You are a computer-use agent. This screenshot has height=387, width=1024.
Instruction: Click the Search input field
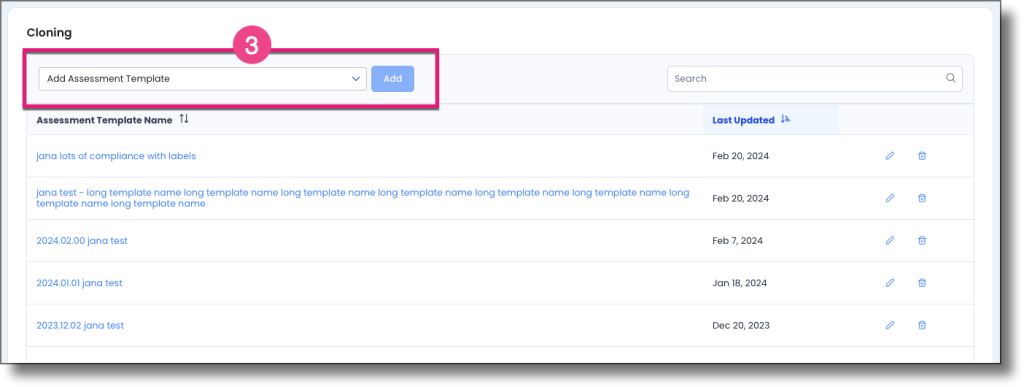[x=814, y=78]
